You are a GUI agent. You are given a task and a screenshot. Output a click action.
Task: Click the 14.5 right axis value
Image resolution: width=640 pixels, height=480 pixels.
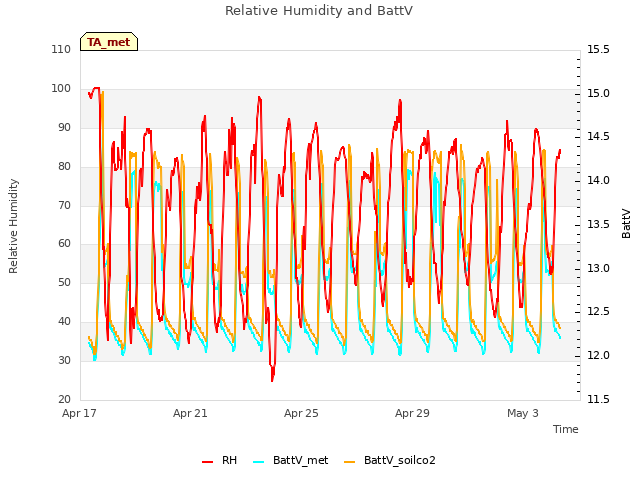[598, 136]
